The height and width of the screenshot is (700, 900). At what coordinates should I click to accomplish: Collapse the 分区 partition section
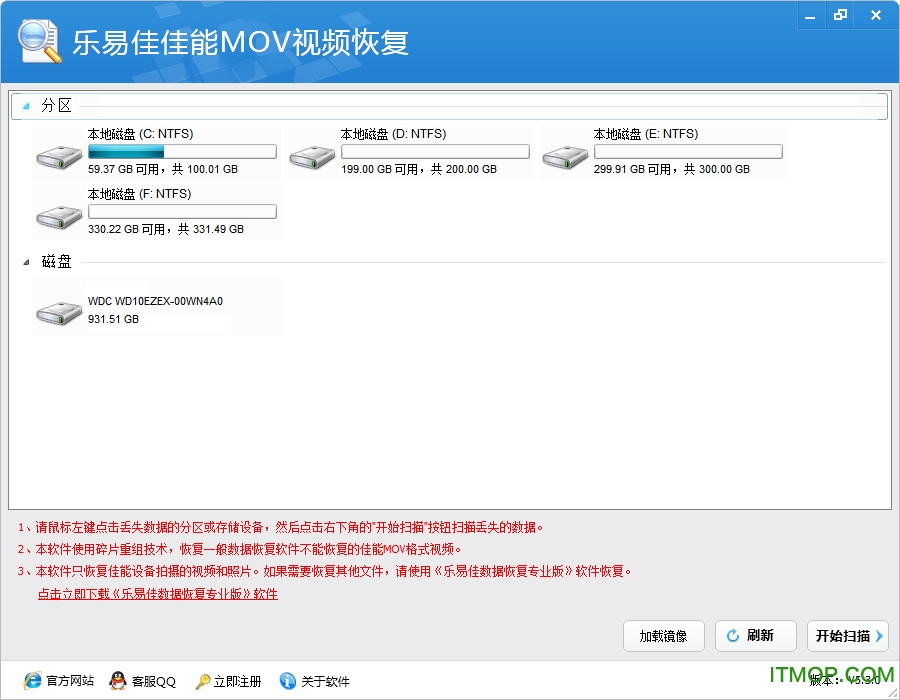[x=26, y=106]
